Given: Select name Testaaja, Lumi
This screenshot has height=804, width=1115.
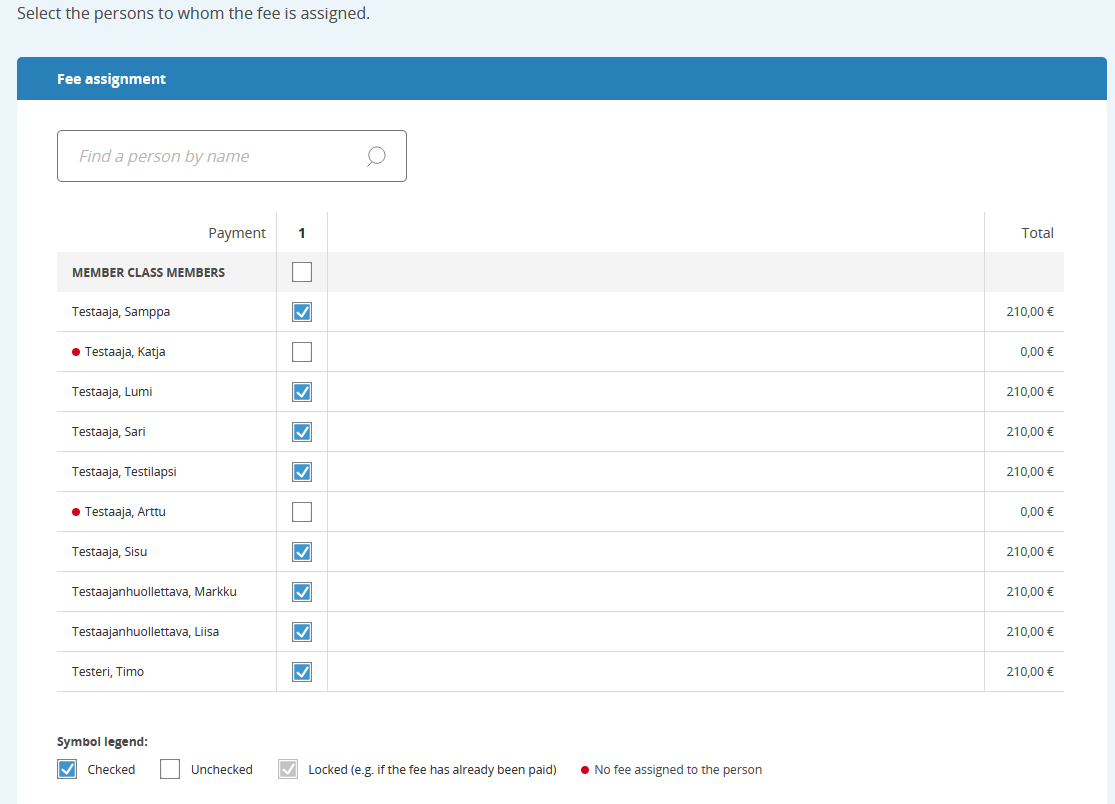Looking at the screenshot, I should point(112,391).
